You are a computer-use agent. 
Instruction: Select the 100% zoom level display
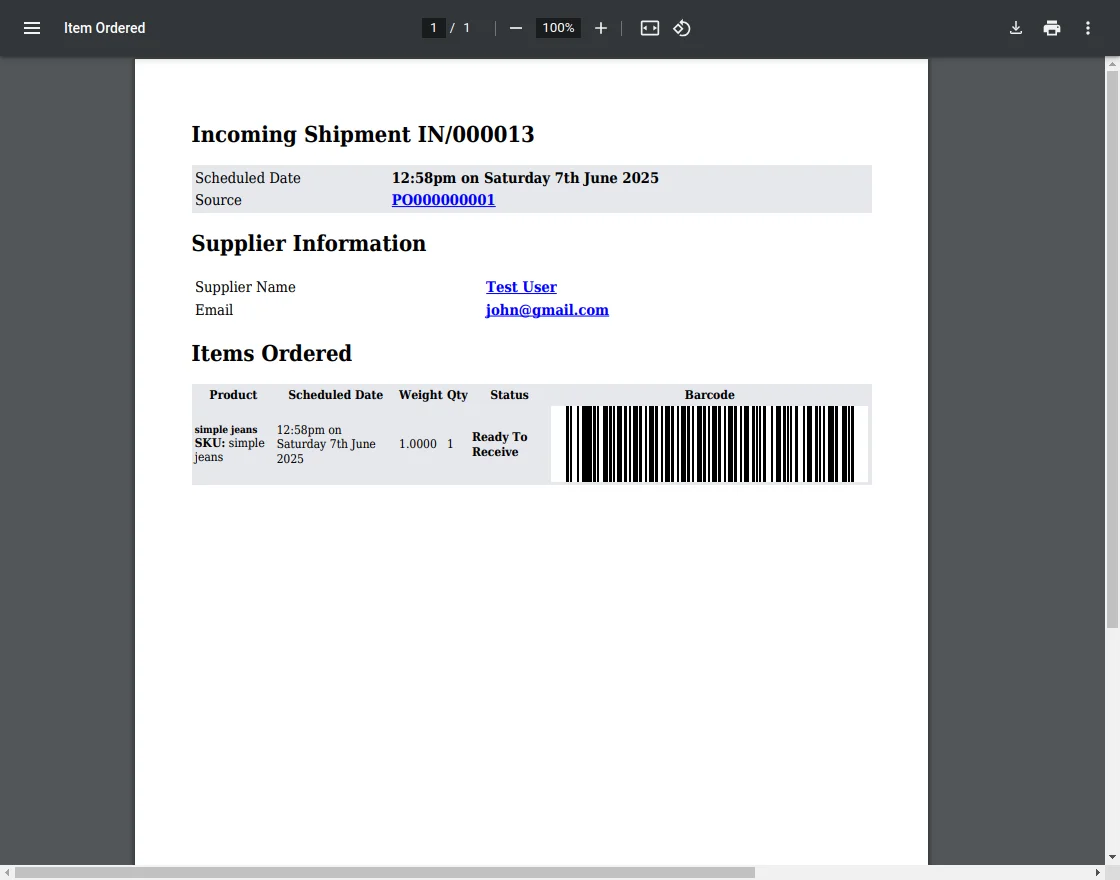point(557,28)
